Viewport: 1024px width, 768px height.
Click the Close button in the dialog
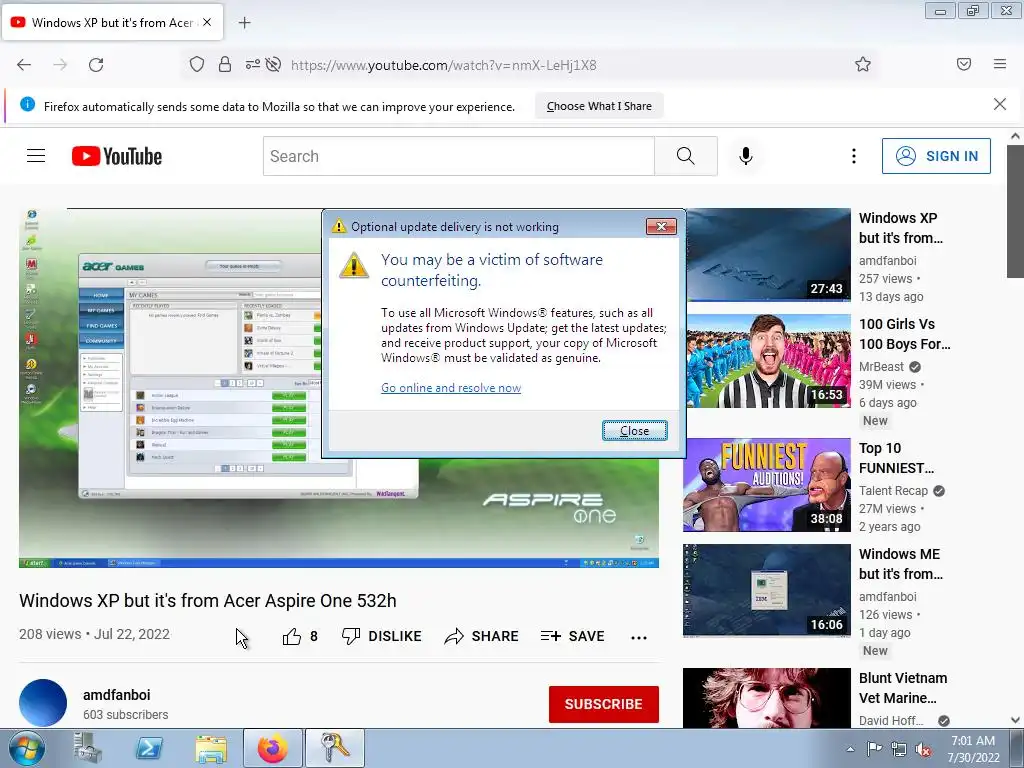coord(634,431)
